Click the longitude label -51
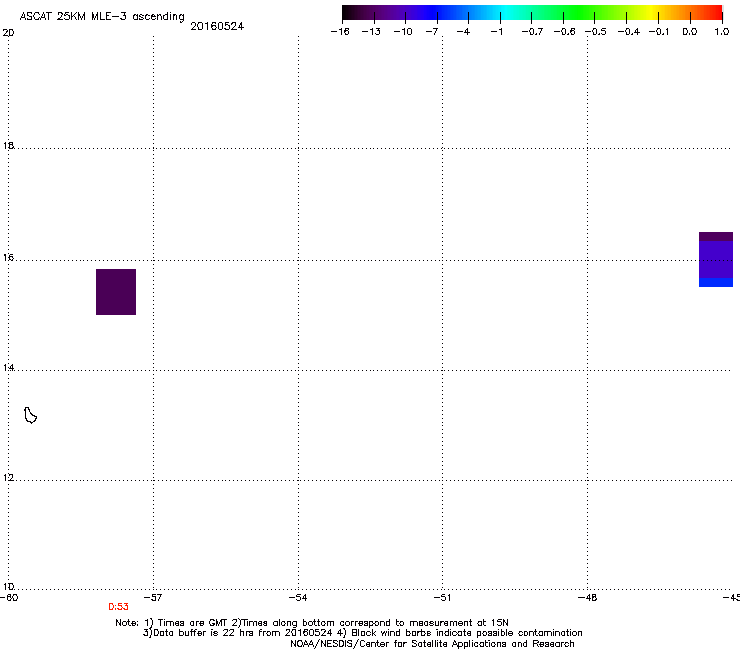Screen dimensions: 740x650 (442, 598)
